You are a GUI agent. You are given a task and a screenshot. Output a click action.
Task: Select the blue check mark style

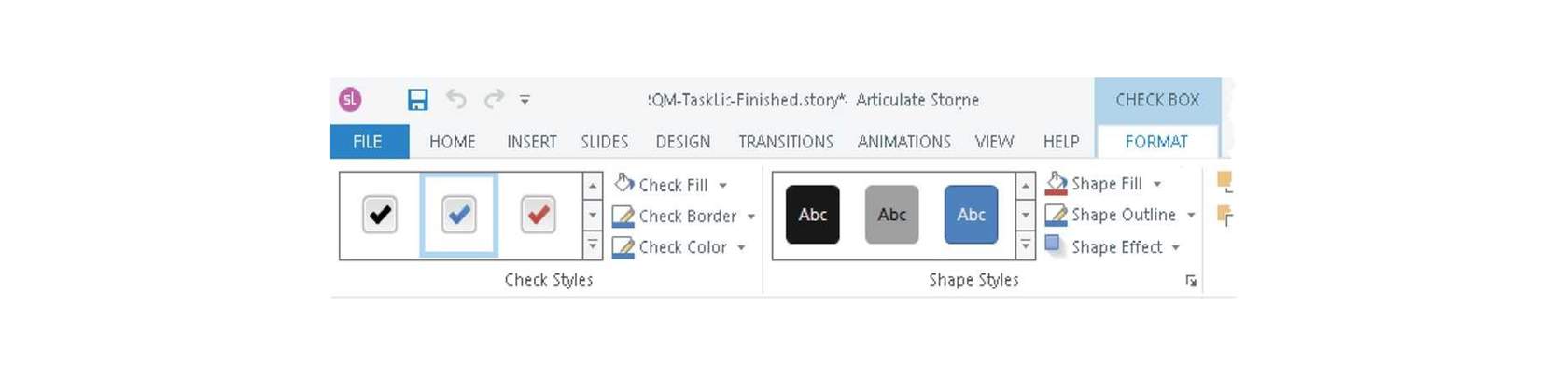click(x=458, y=215)
